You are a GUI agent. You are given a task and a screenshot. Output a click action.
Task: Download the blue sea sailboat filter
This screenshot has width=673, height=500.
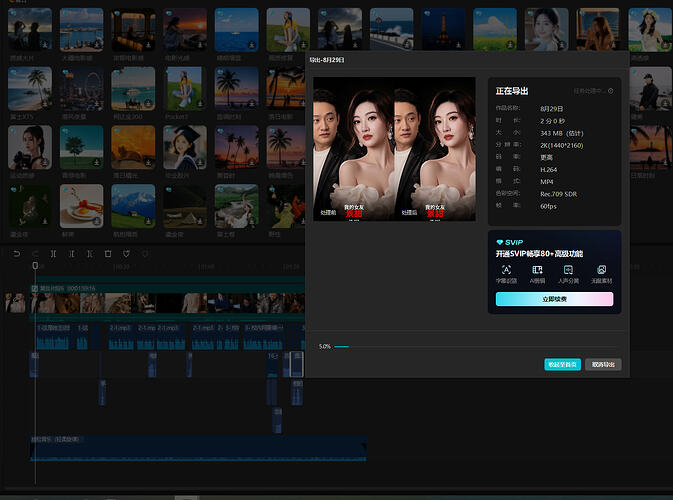coord(252,45)
